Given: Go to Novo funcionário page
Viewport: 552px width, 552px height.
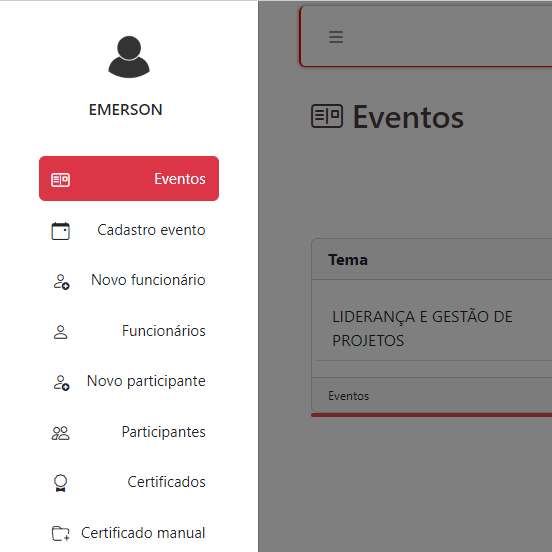Looking at the screenshot, I should pyautogui.click(x=129, y=280).
